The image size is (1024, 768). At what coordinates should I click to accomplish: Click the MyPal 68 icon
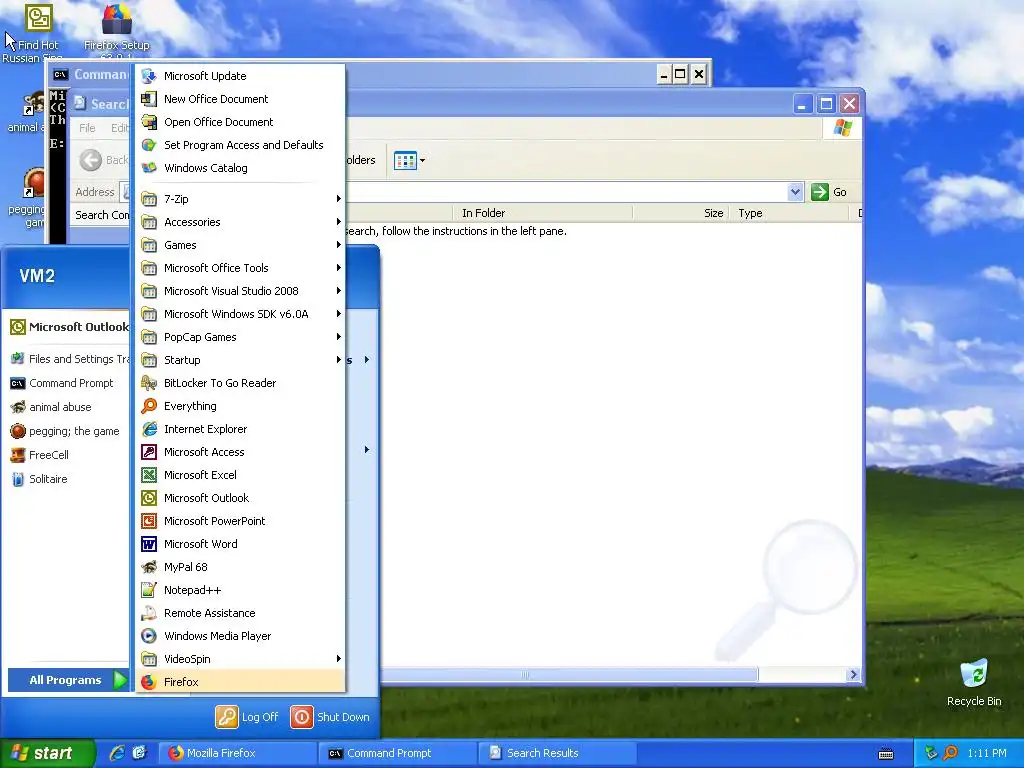(149, 567)
